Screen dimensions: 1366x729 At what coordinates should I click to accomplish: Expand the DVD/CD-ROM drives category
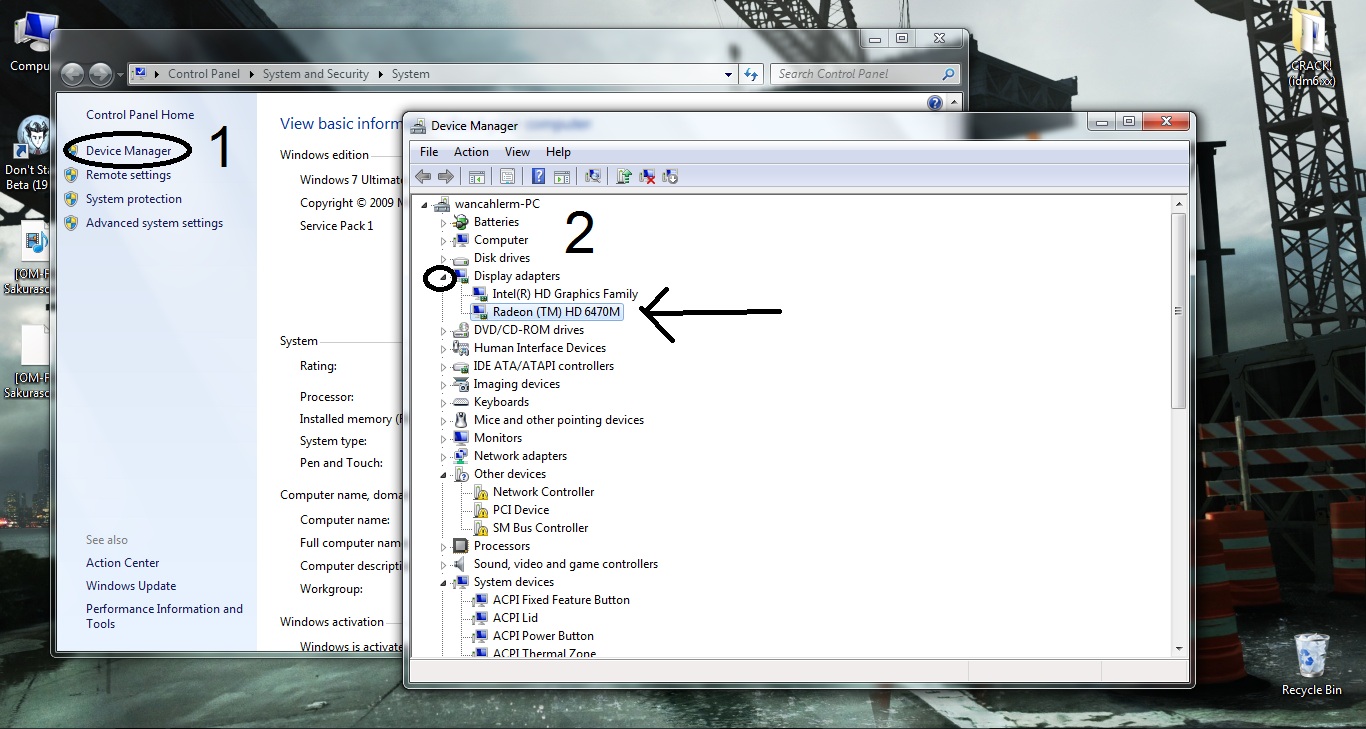[443, 330]
